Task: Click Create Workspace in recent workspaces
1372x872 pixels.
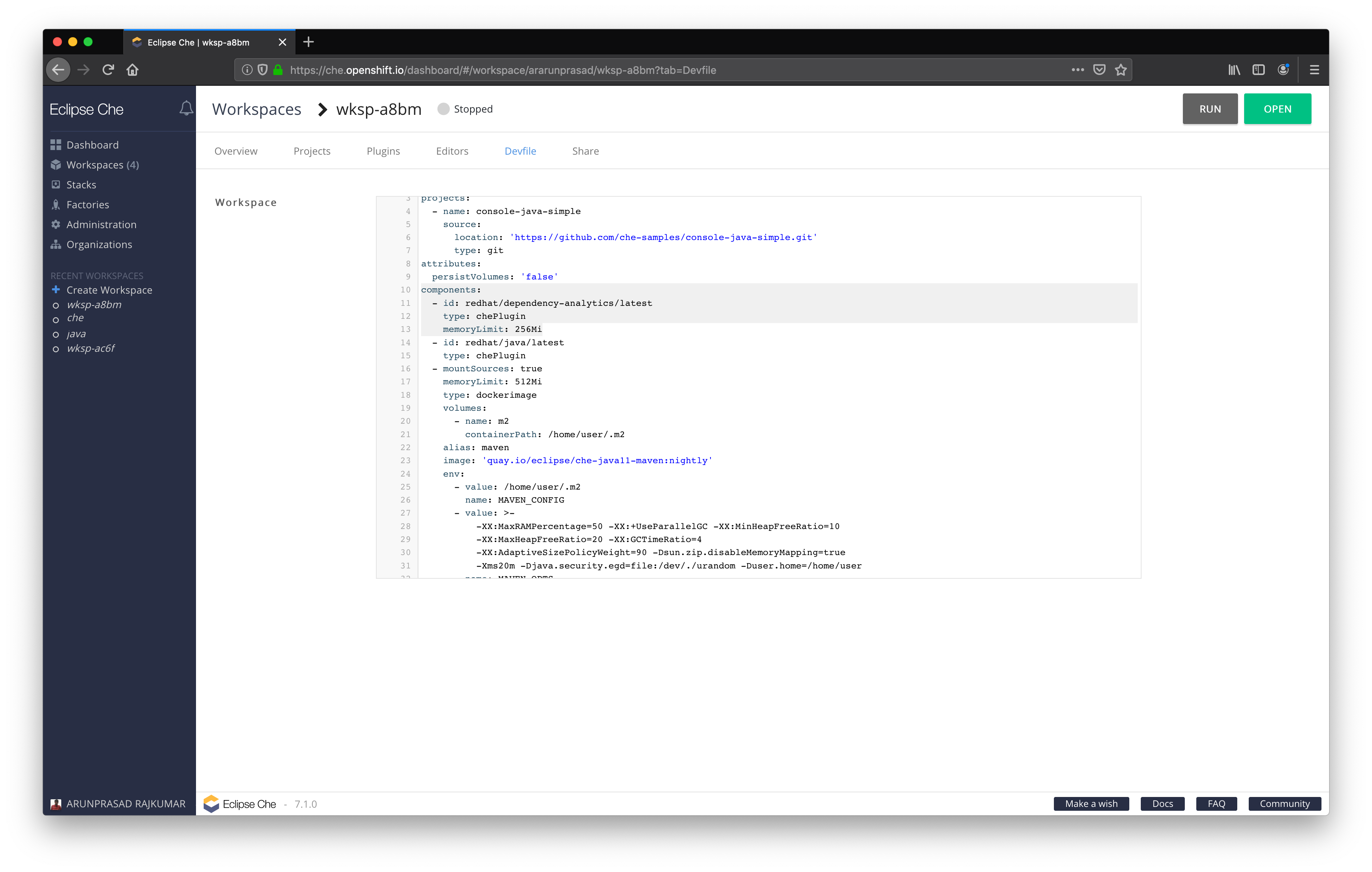Action: [x=109, y=290]
